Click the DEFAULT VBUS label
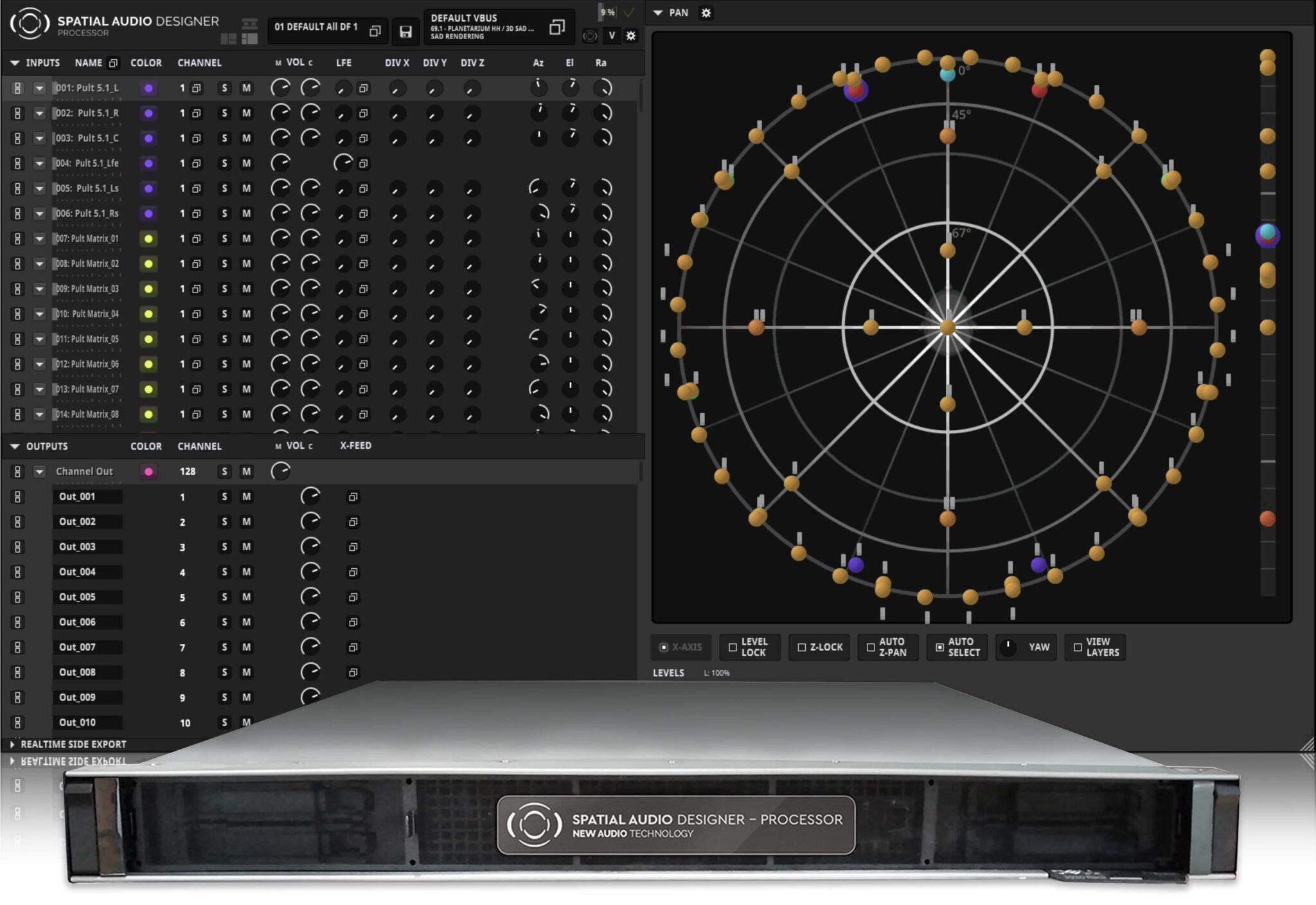This screenshot has height=905, width=1316. [464, 18]
